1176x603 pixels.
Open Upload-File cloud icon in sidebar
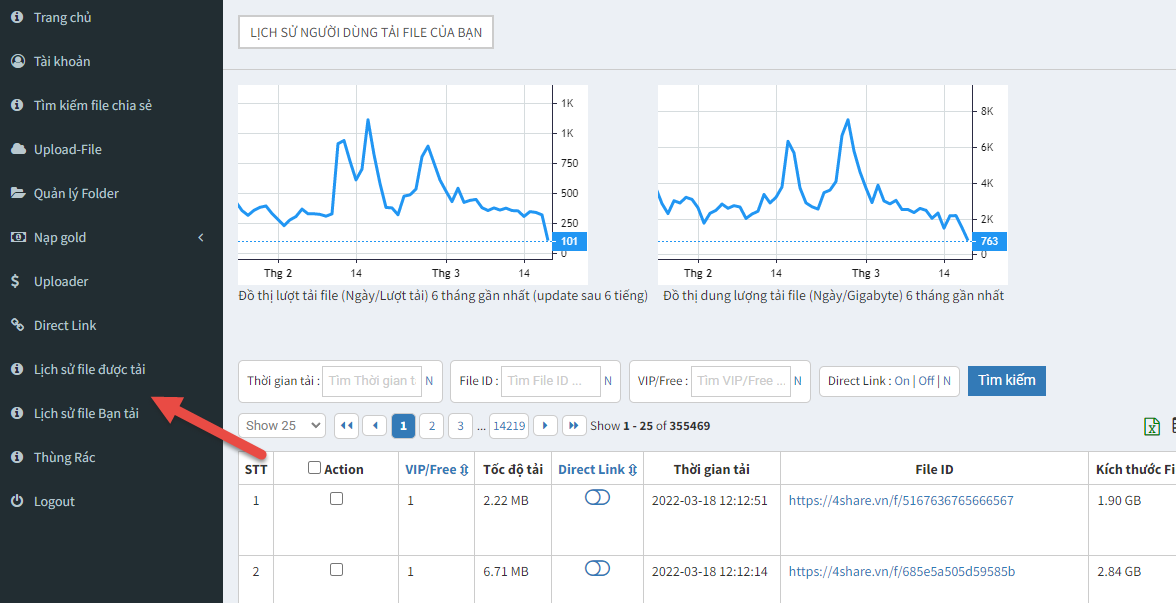pos(17,149)
